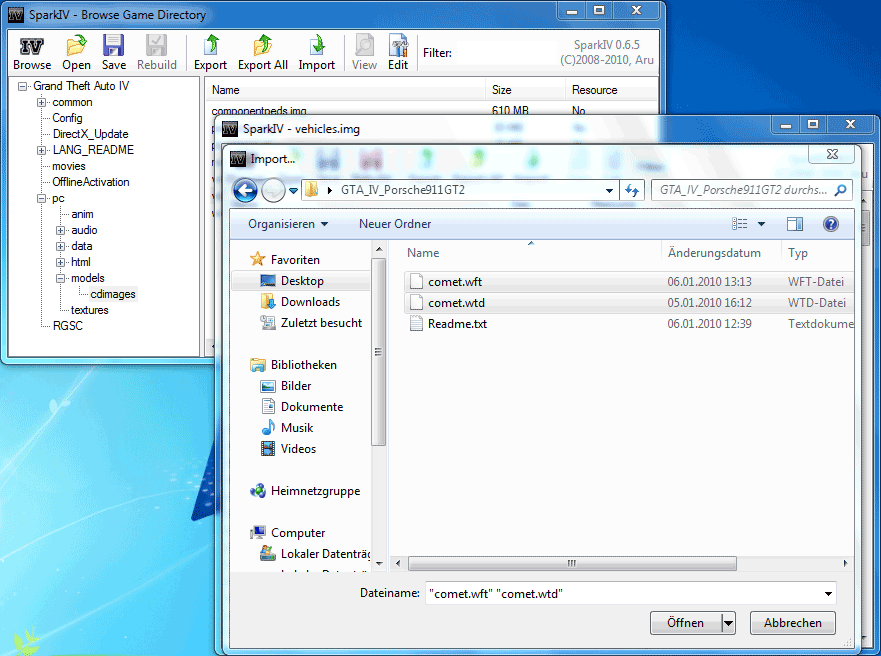Click the Abbrechen button
Image resolution: width=881 pixels, height=656 pixels.
point(793,623)
